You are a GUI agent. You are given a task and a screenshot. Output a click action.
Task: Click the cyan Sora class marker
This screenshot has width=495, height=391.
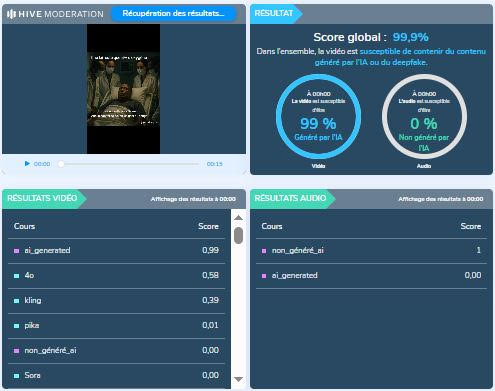(x=16, y=376)
